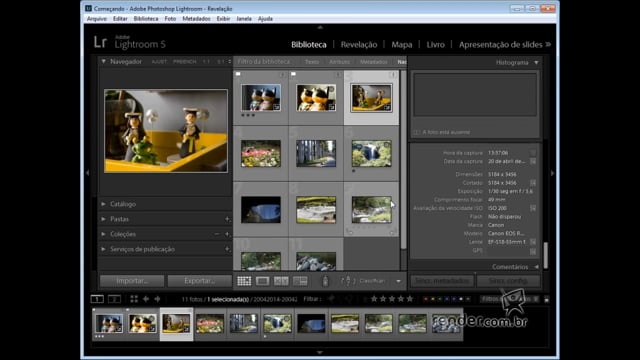Click filmstrip grid view shortcut icon
The height and width of the screenshot is (360, 640).
coord(134,299)
